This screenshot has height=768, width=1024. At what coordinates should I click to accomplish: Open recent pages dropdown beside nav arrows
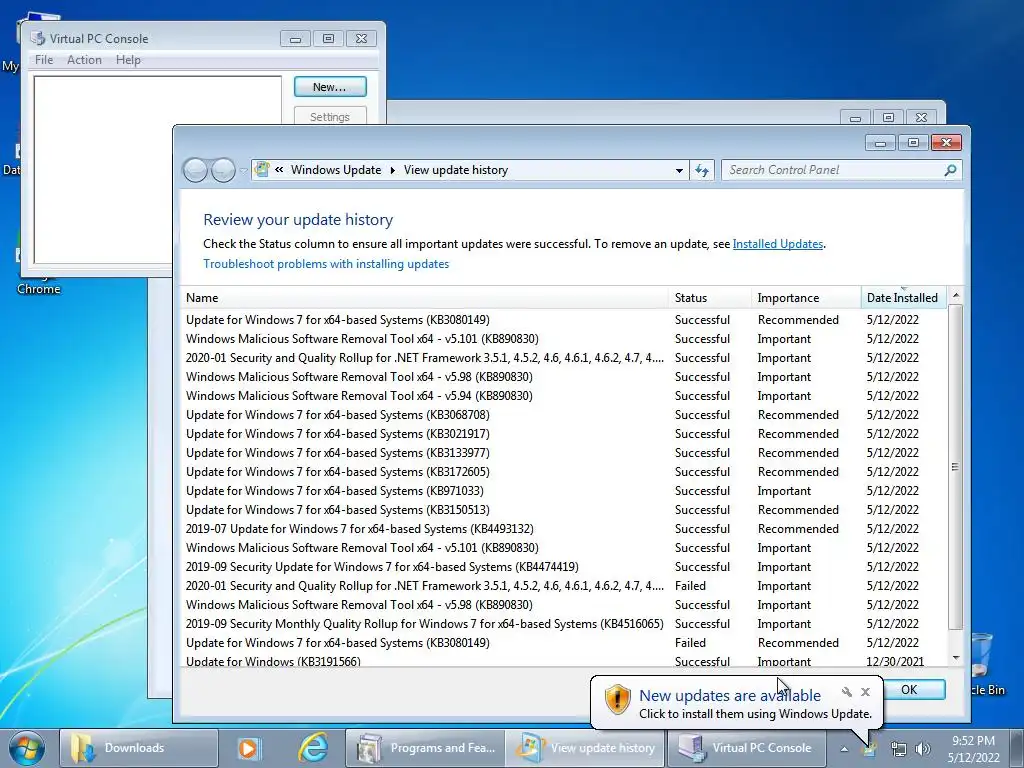coord(243,170)
